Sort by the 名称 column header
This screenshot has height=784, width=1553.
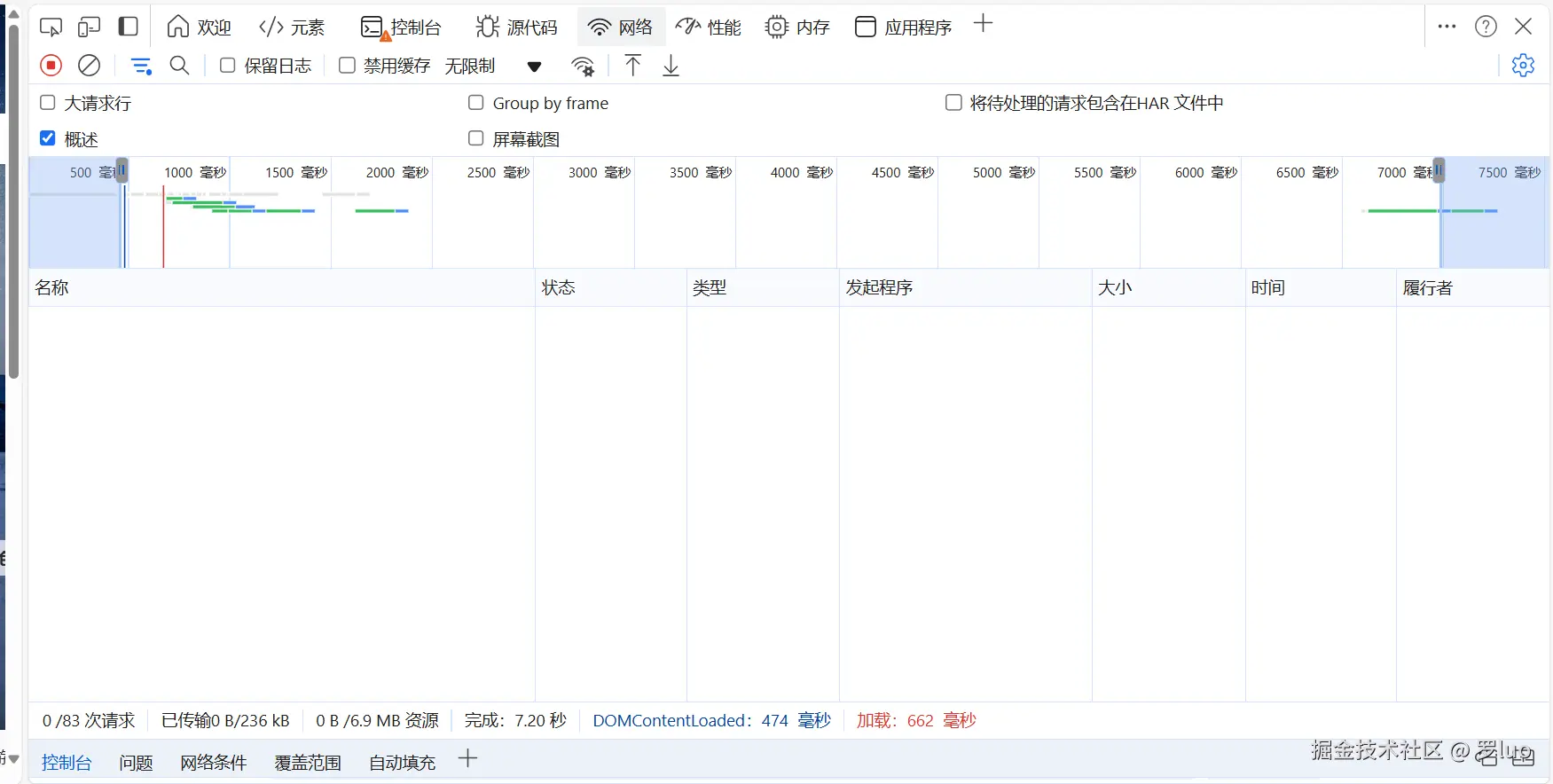(282, 287)
